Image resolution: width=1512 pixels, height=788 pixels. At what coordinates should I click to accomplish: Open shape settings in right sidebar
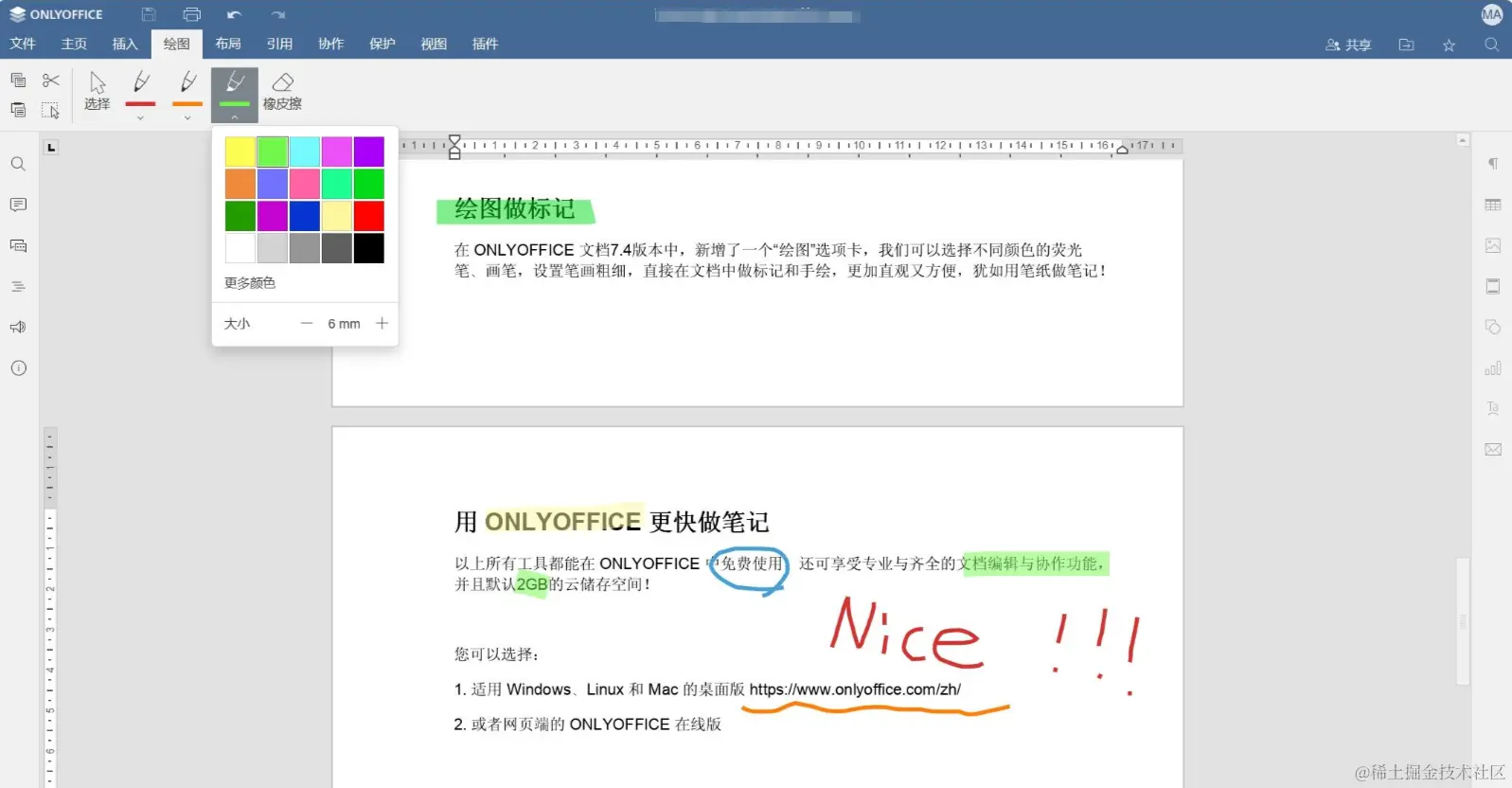pyautogui.click(x=1493, y=327)
